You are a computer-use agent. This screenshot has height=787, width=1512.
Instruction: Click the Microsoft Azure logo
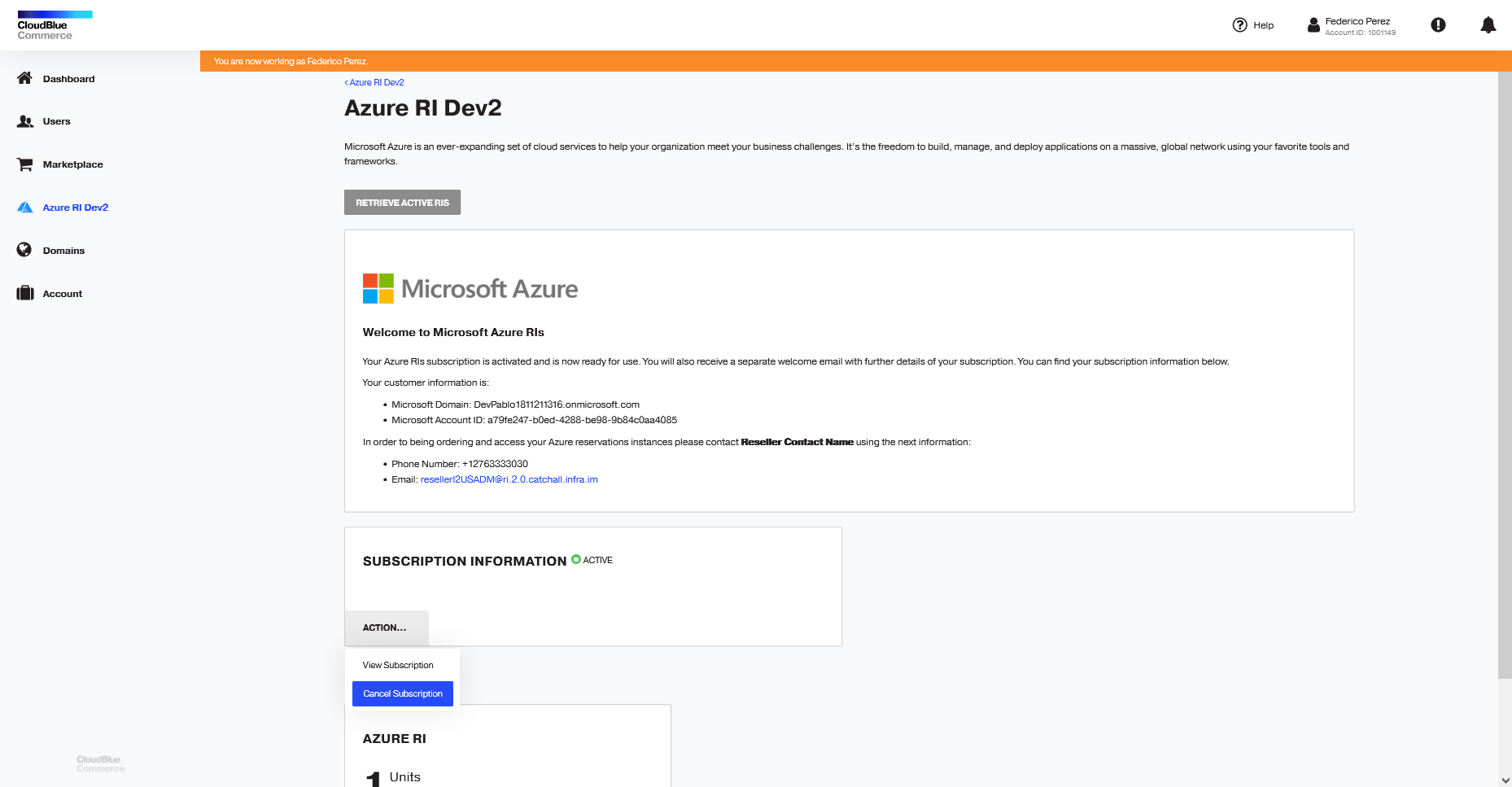tap(470, 287)
